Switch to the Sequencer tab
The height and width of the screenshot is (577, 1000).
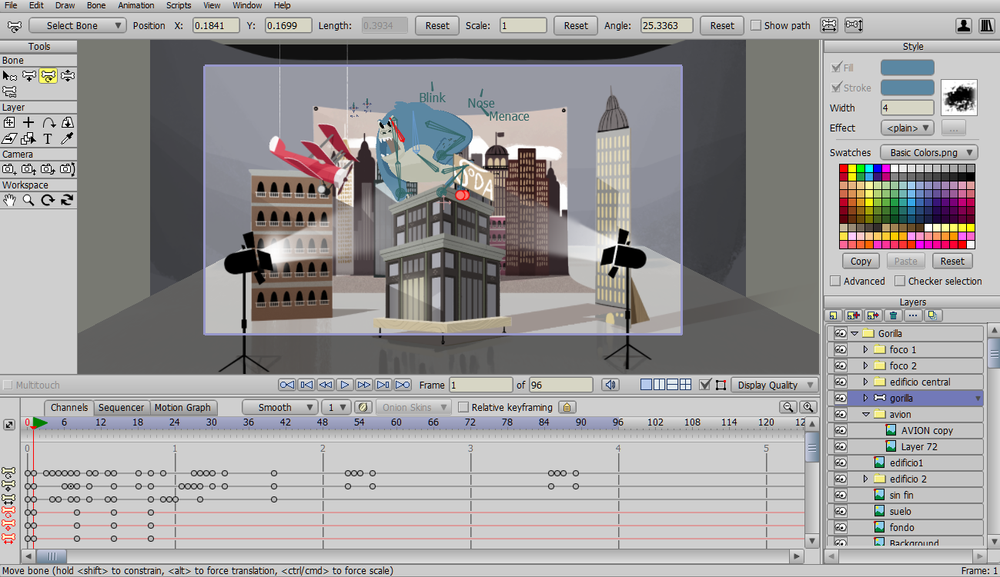pyautogui.click(x=121, y=407)
